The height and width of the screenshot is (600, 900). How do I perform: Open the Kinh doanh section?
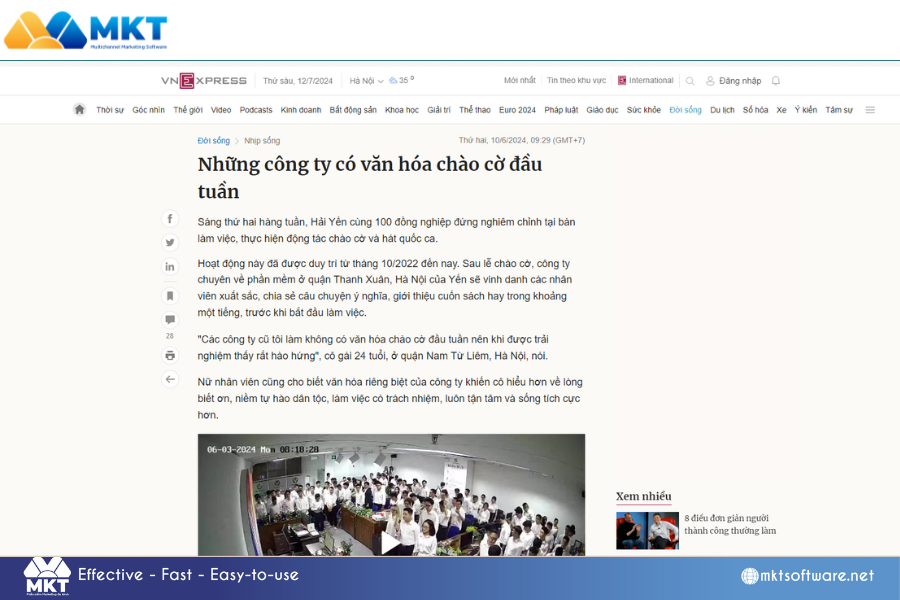[x=301, y=110]
